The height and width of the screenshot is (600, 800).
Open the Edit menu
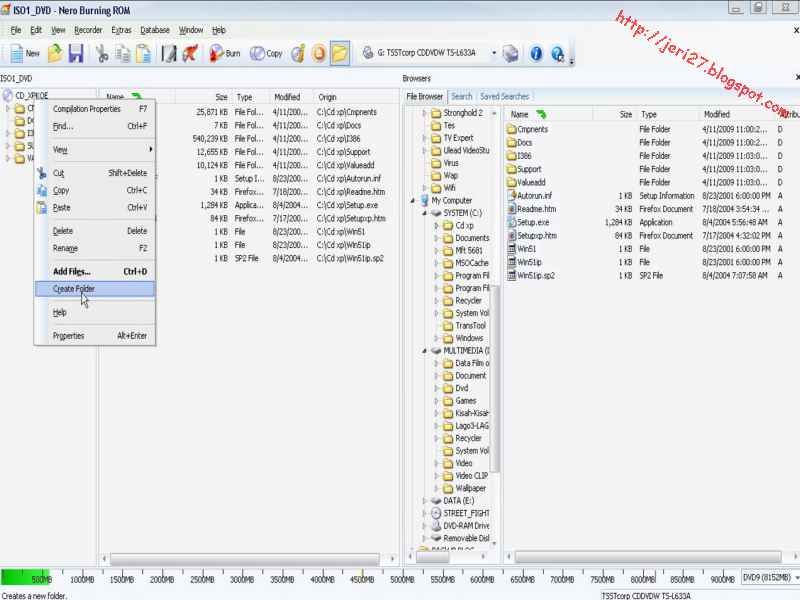coord(36,30)
